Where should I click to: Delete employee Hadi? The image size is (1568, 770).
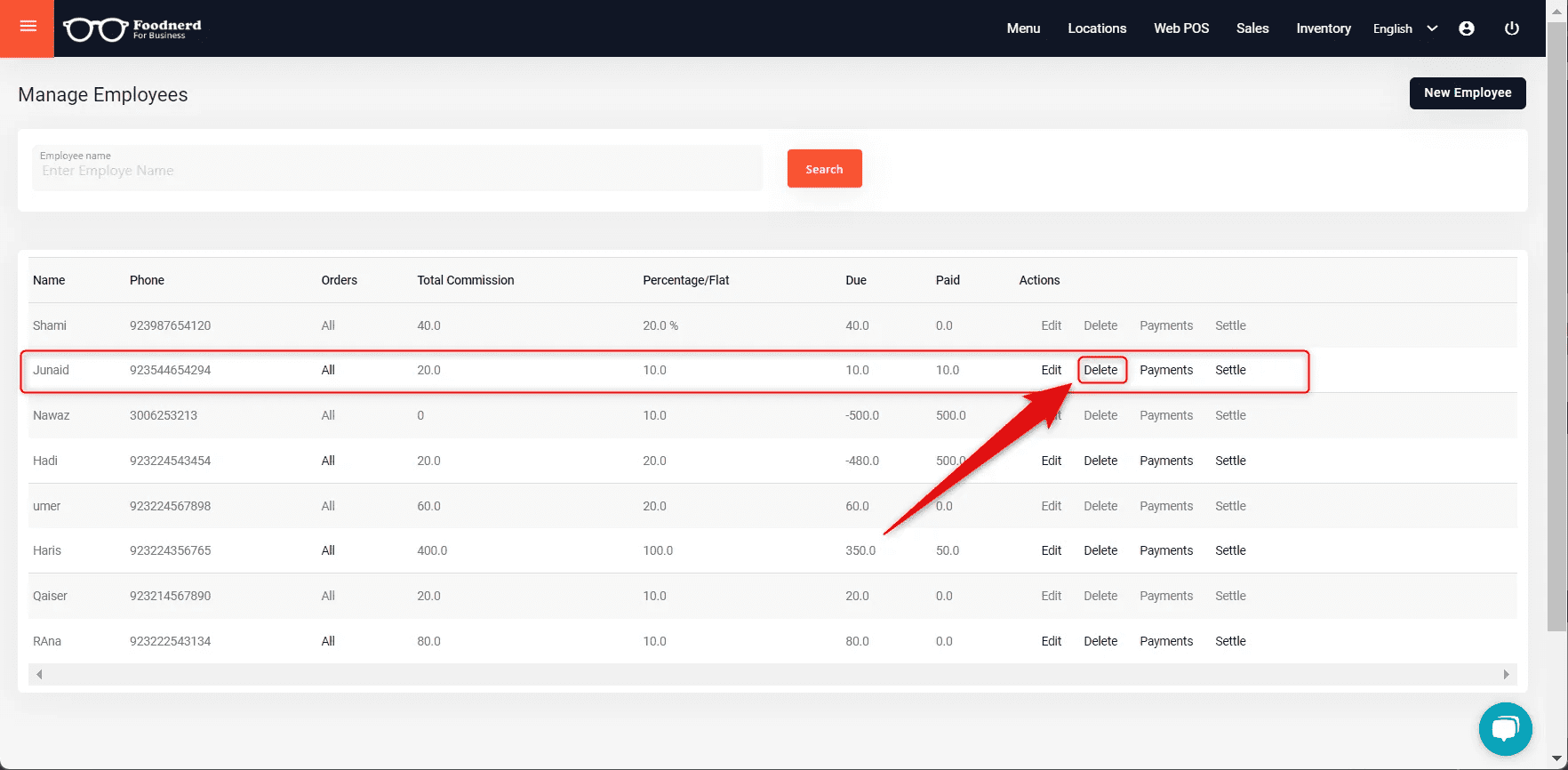1100,461
